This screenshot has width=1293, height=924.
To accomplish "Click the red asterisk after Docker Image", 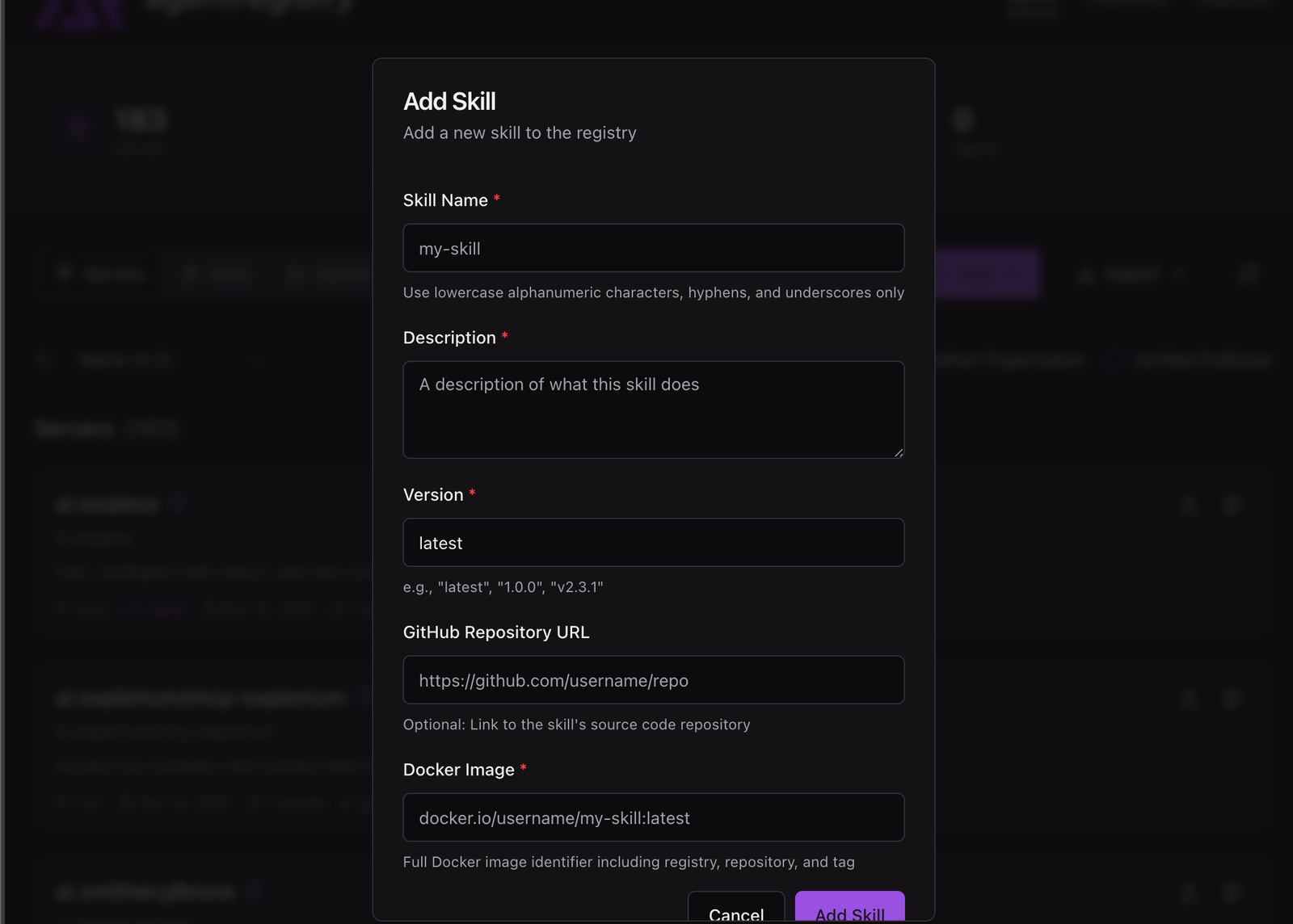I will (524, 768).
